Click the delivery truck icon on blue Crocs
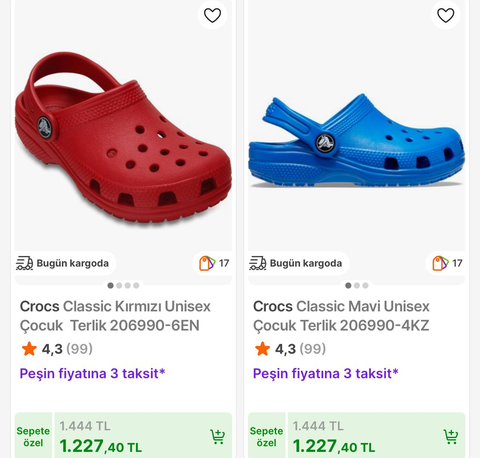Screen dimensions: 480x458 [x=258, y=263]
